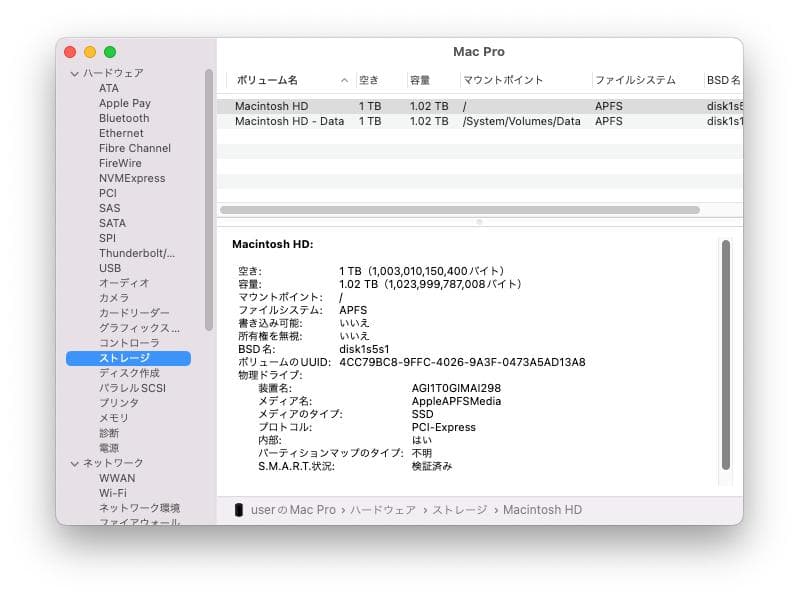The width and height of the screenshot is (799, 599).
Task: Click the green zoom window button
Action: [x=110, y=52]
